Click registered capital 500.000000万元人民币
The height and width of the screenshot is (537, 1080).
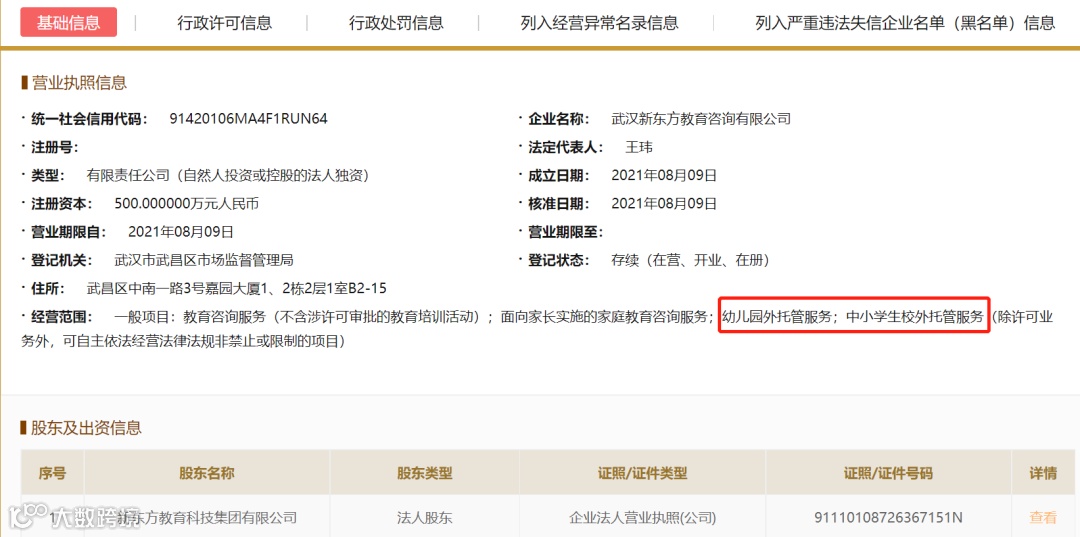tap(186, 204)
